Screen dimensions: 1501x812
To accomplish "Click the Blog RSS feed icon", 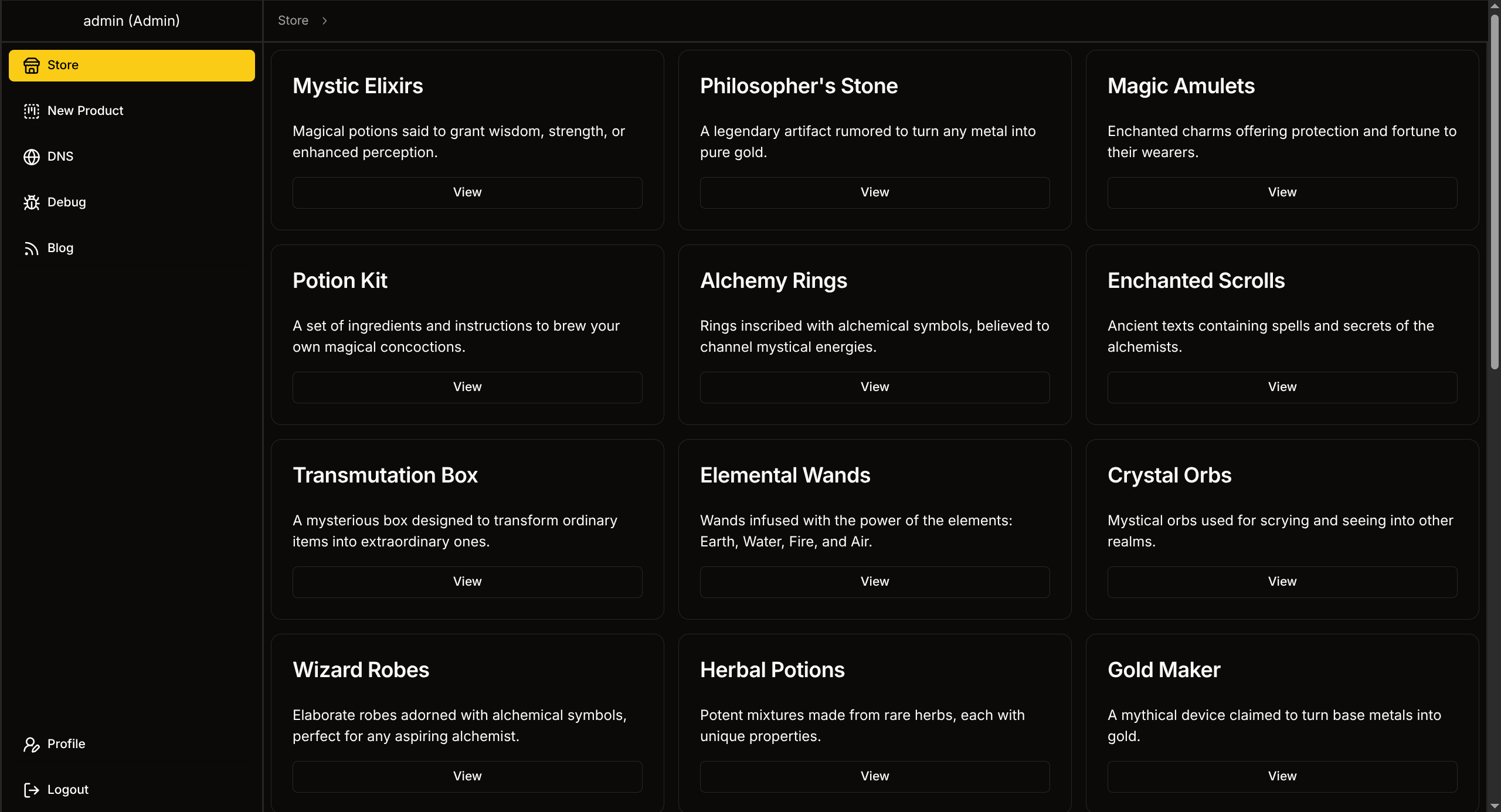I will click(32, 249).
